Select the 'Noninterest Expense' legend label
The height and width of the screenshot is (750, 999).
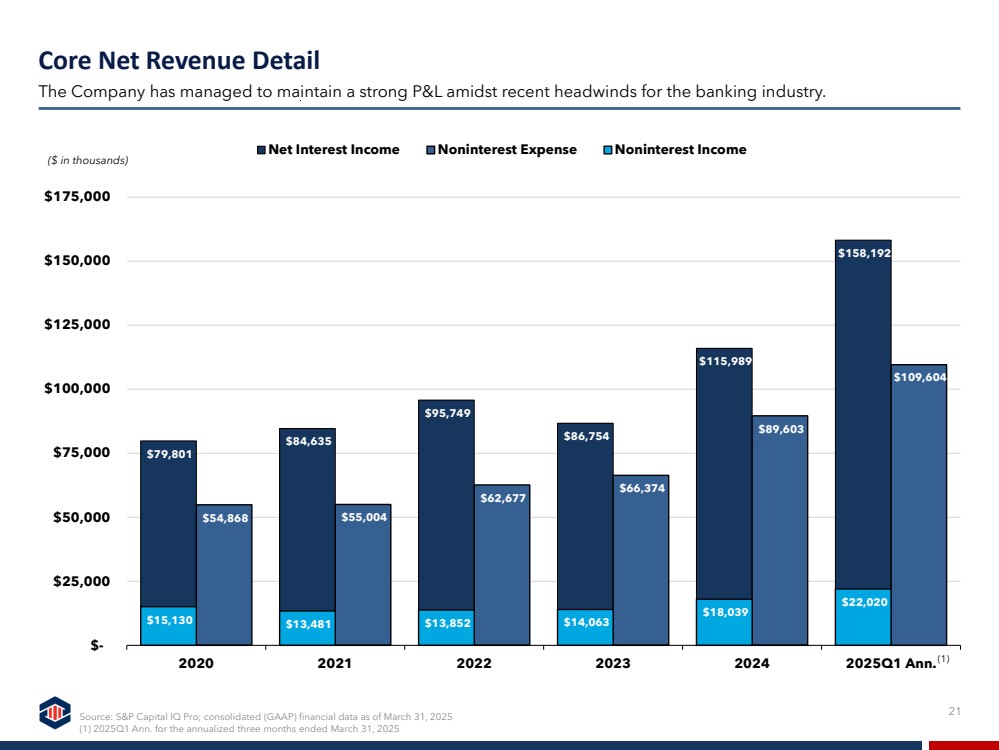pyautogui.click(x=507, y=150)
